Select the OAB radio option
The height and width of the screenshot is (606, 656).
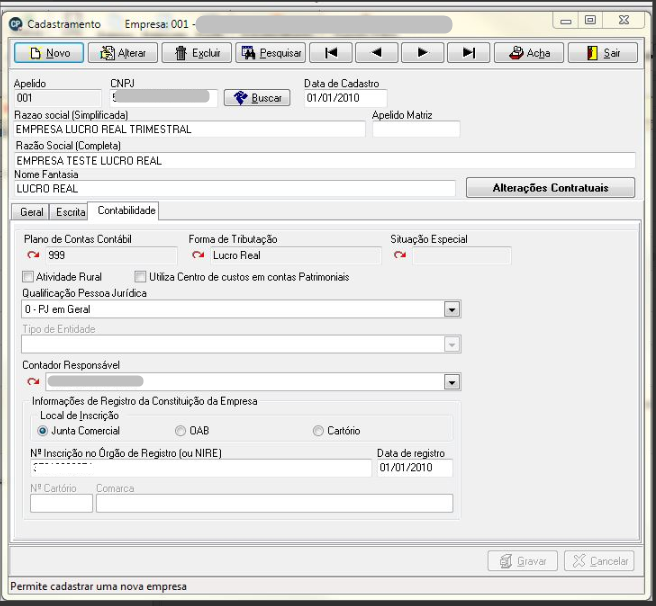(180, 431)
